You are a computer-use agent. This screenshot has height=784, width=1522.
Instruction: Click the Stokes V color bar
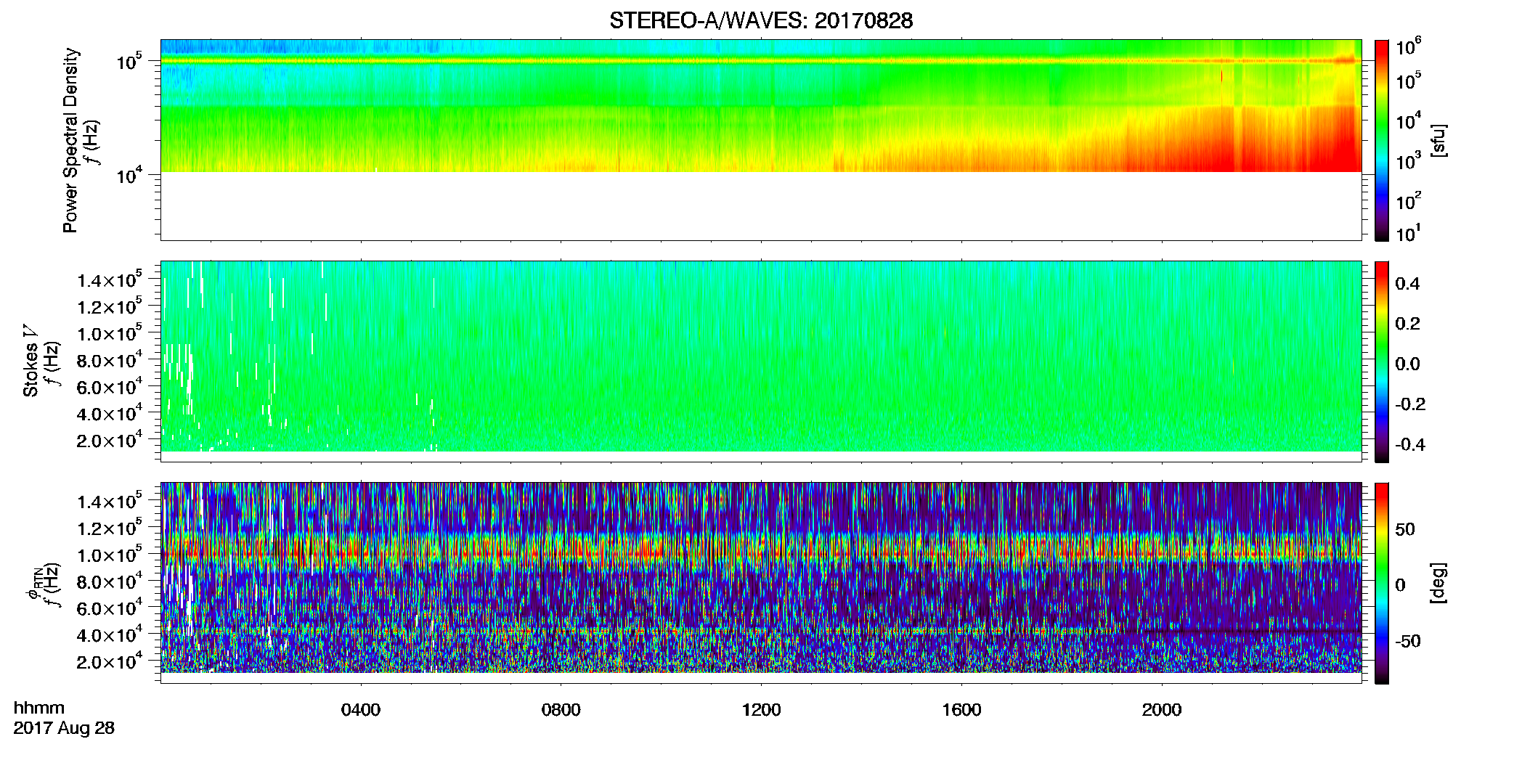coord(1382,362)
